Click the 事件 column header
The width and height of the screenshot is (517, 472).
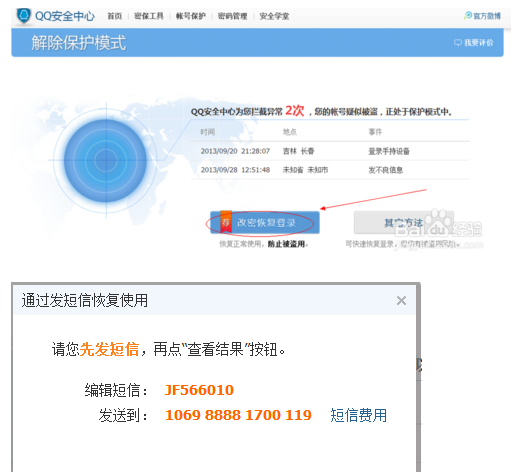click(375, 132)
